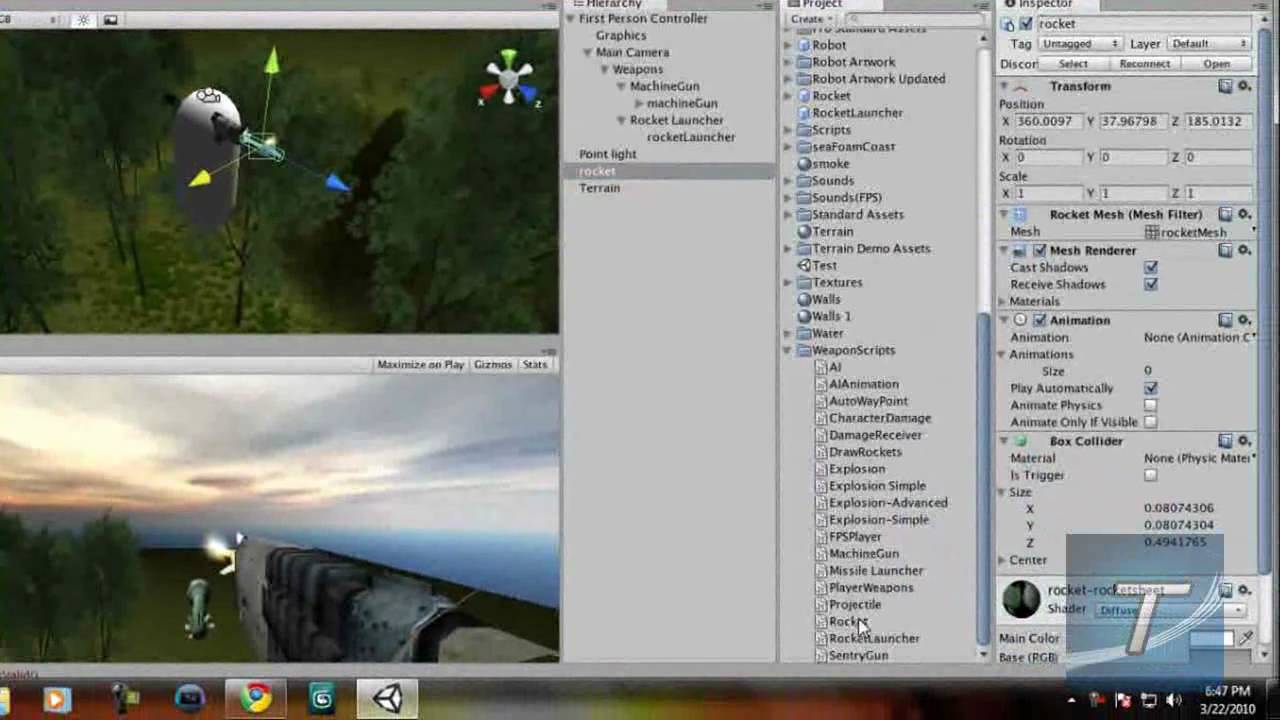This screenshot has height=720, width=1280.
Task: Click the object name field rocket
Action: click(1143, 24)
